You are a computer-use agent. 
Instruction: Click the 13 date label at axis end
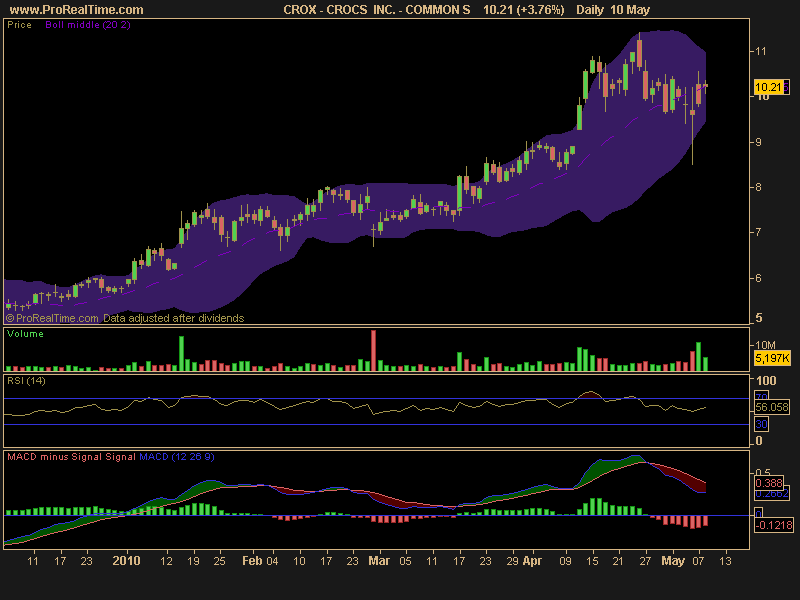[x=725, y=561]
